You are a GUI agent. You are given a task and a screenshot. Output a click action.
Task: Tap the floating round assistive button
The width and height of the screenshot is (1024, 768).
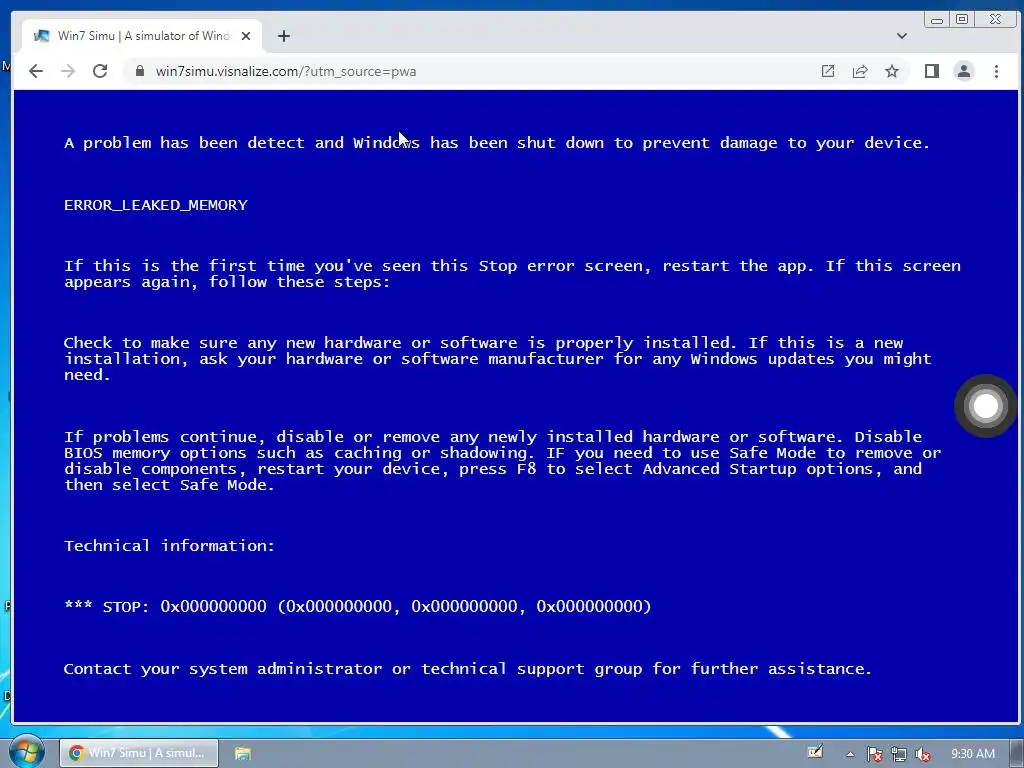[x=985, y=406]
